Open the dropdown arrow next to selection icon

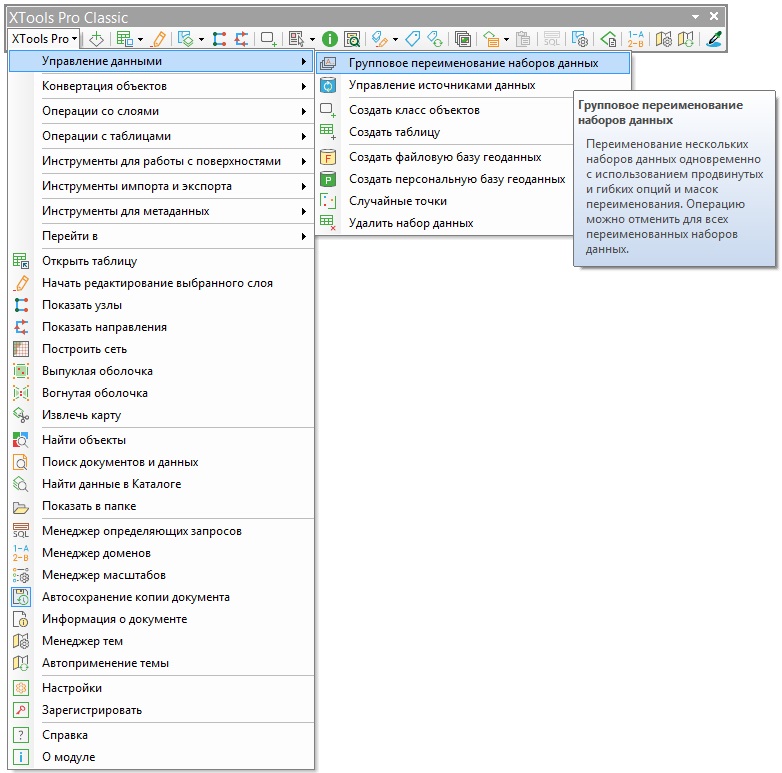[312, 39]
